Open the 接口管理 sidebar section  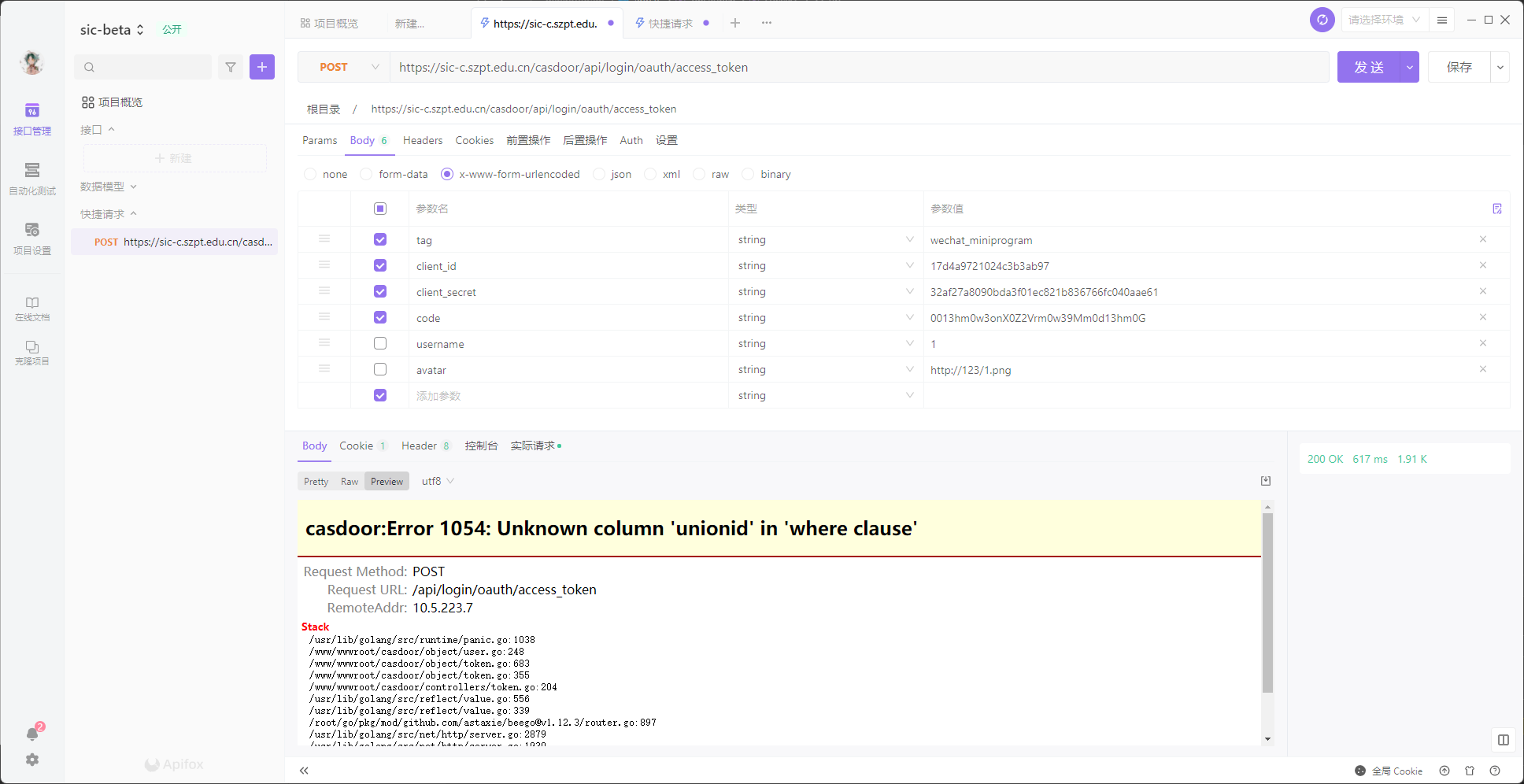(32, 120)
